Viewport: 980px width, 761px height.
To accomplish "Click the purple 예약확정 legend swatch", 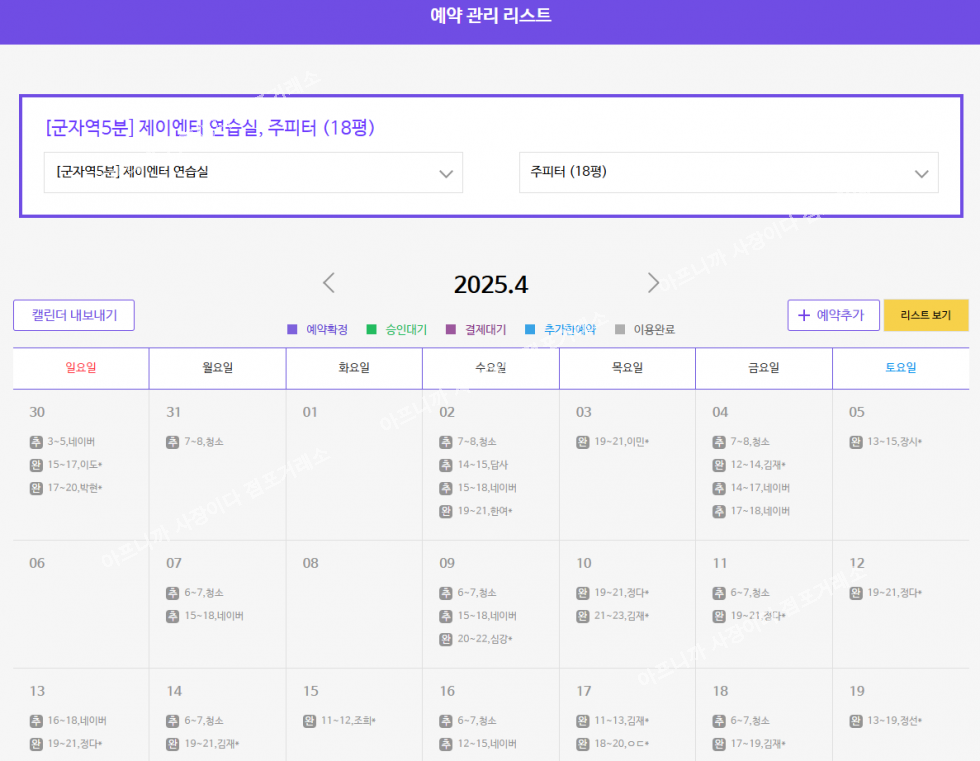I will tap(292, 329).
